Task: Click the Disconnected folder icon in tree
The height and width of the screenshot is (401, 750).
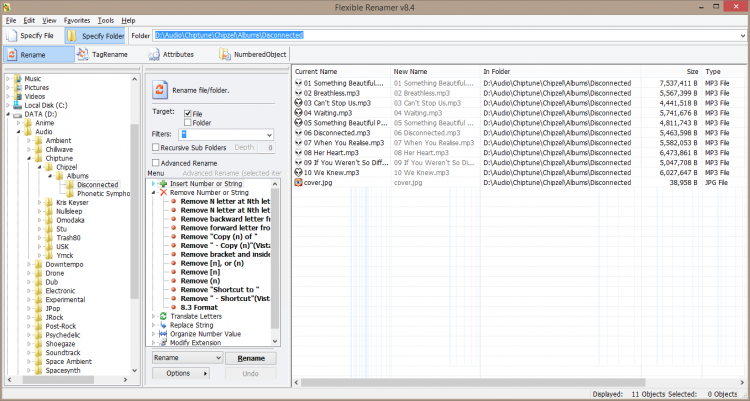Action: click(x=70, y=185)
